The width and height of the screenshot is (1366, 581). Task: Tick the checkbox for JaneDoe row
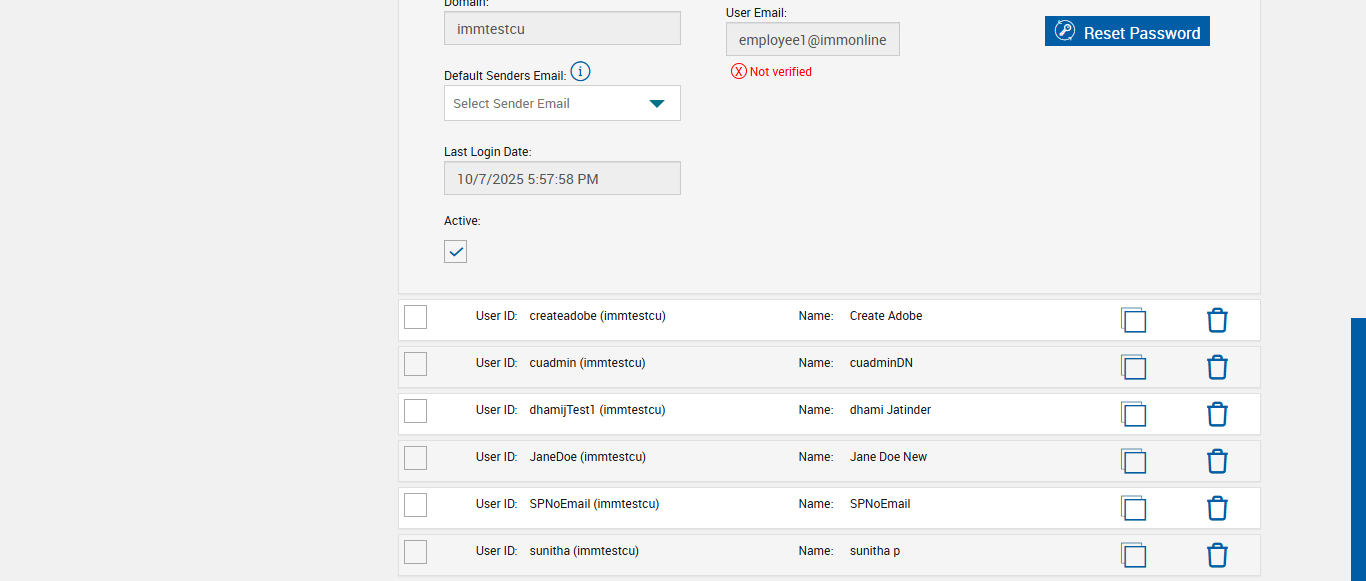pos(415,458)
